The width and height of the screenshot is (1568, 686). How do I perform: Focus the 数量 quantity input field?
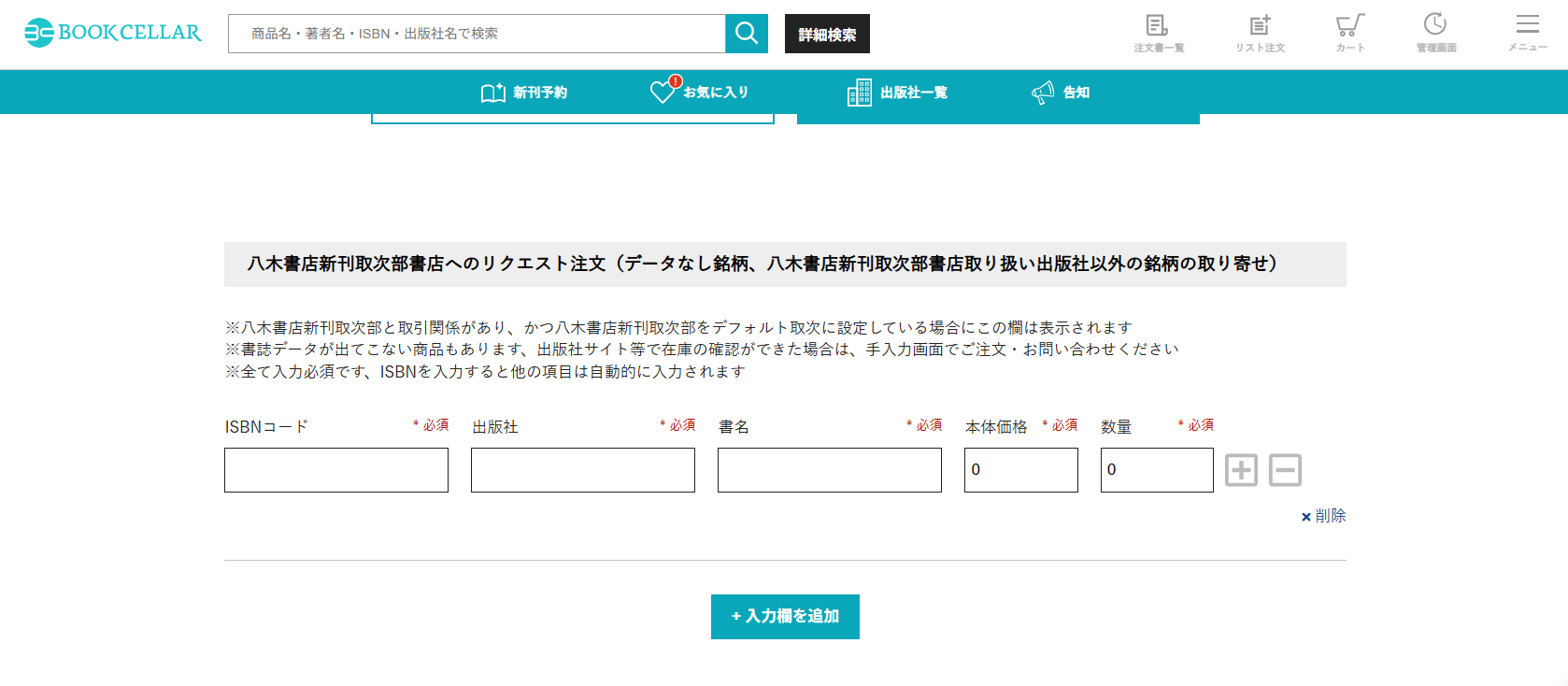coord(1157,470)
